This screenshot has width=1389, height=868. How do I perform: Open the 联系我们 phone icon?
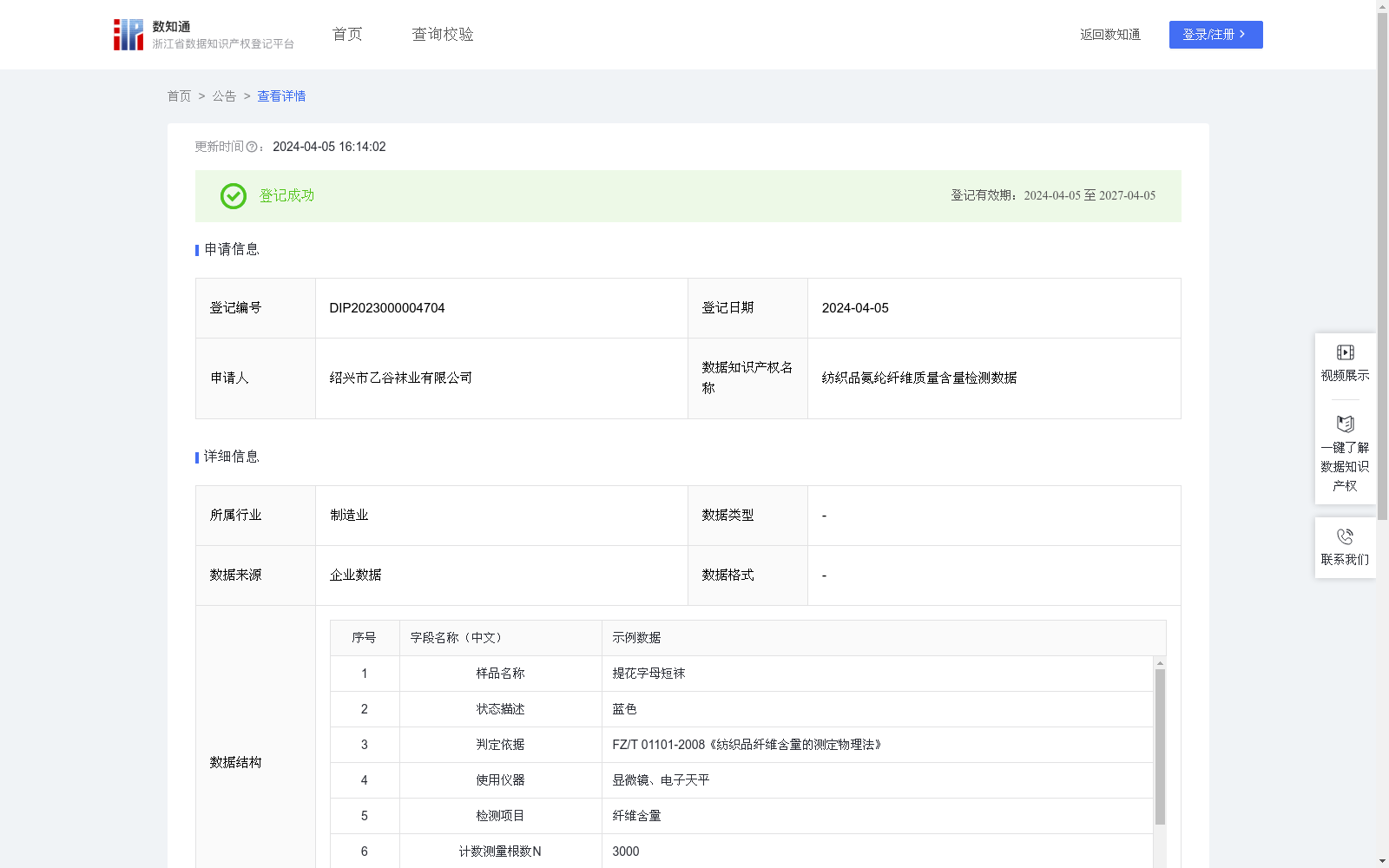[x=1345, y=536]
